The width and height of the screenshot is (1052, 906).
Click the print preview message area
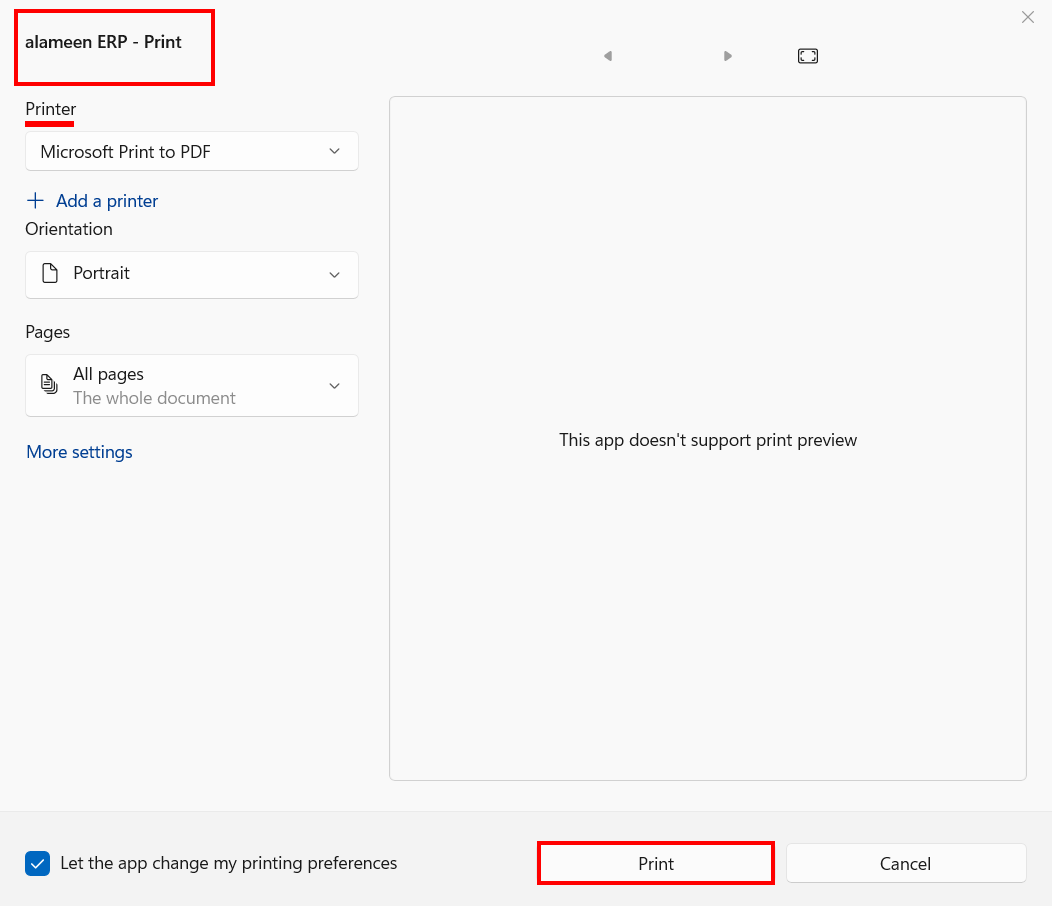coord(707,440)
